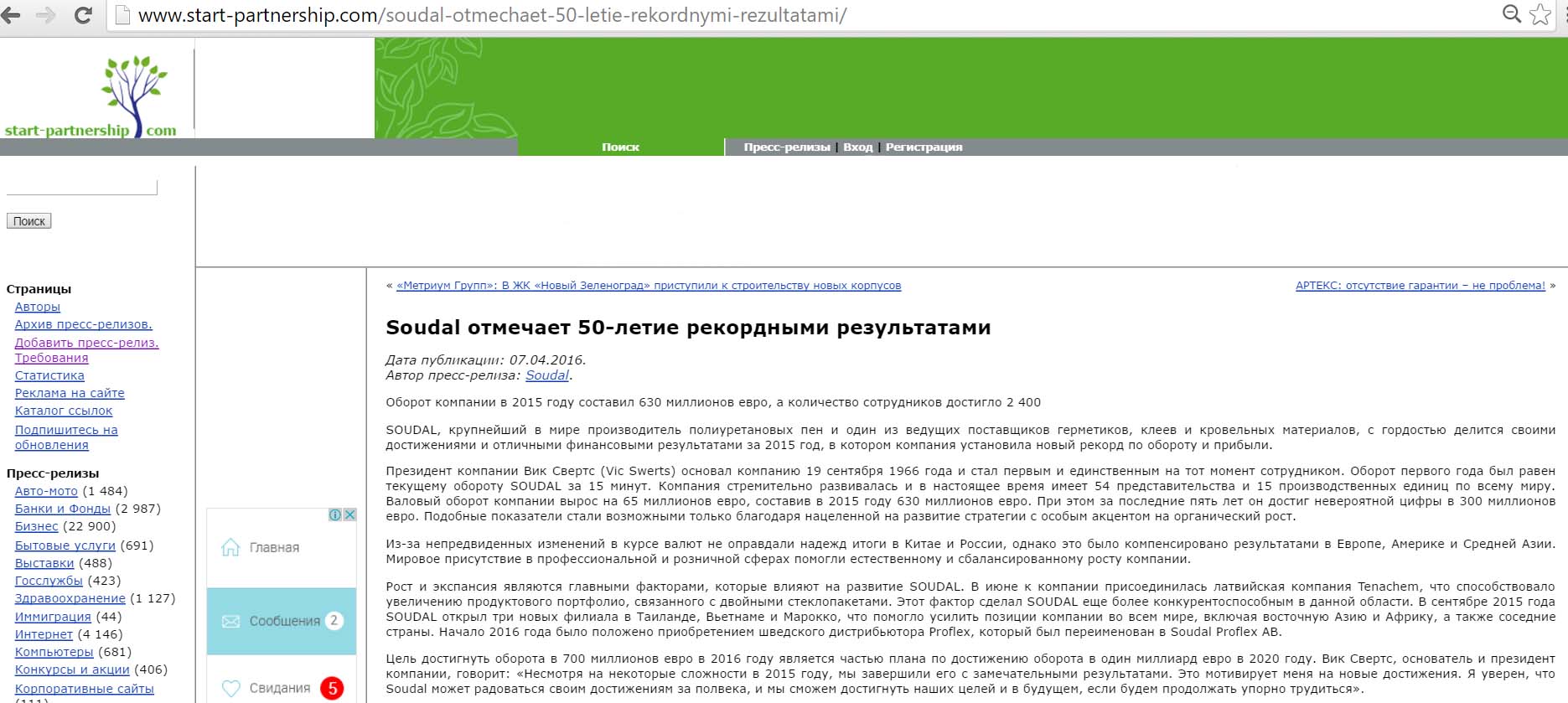The image size is (1568, 703).
Task: Click the envelope icon beside Сообщения
Action: click(230, 621)
